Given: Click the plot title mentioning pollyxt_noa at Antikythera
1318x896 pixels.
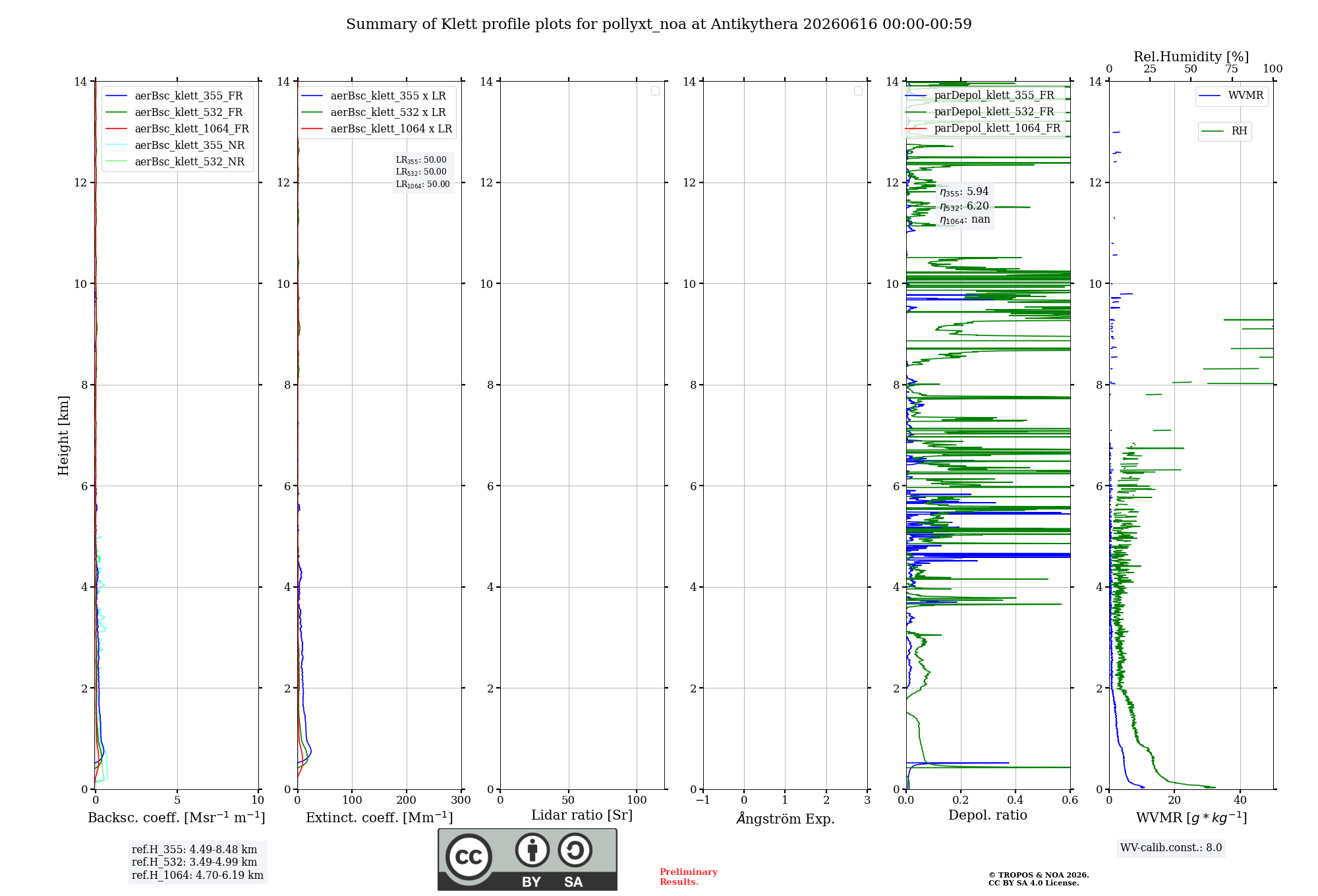Looking at the screenshot, I should (x=659, y=24).
